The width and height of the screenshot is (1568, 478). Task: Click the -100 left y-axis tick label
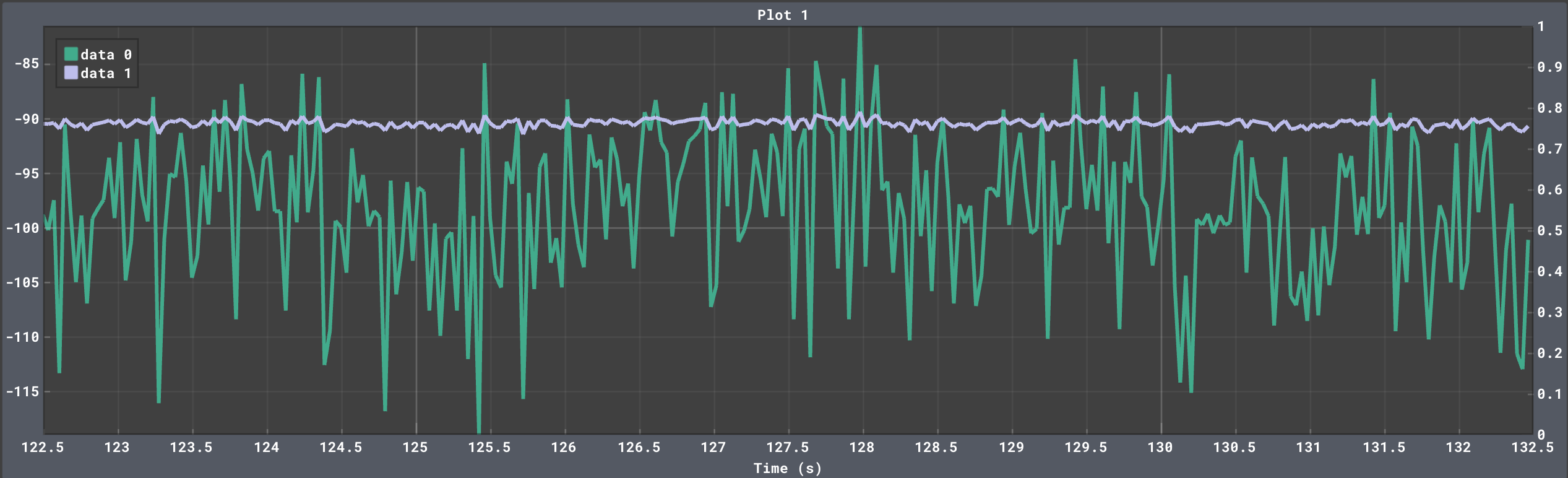coord(23,228)
